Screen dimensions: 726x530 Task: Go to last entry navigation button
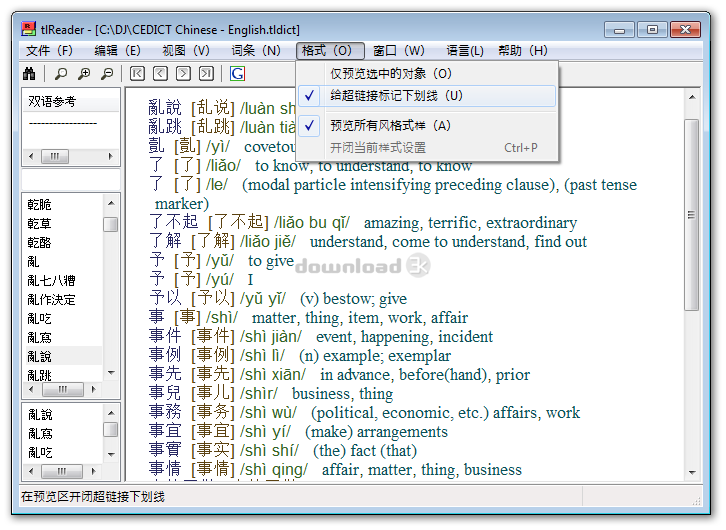[x=207, y=73]
